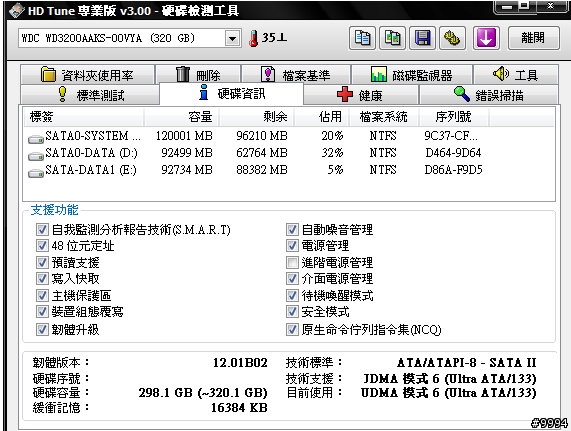Click the thermometer temperature indicator
Viewport: 571px width, 431px height.
pos(253,38)
